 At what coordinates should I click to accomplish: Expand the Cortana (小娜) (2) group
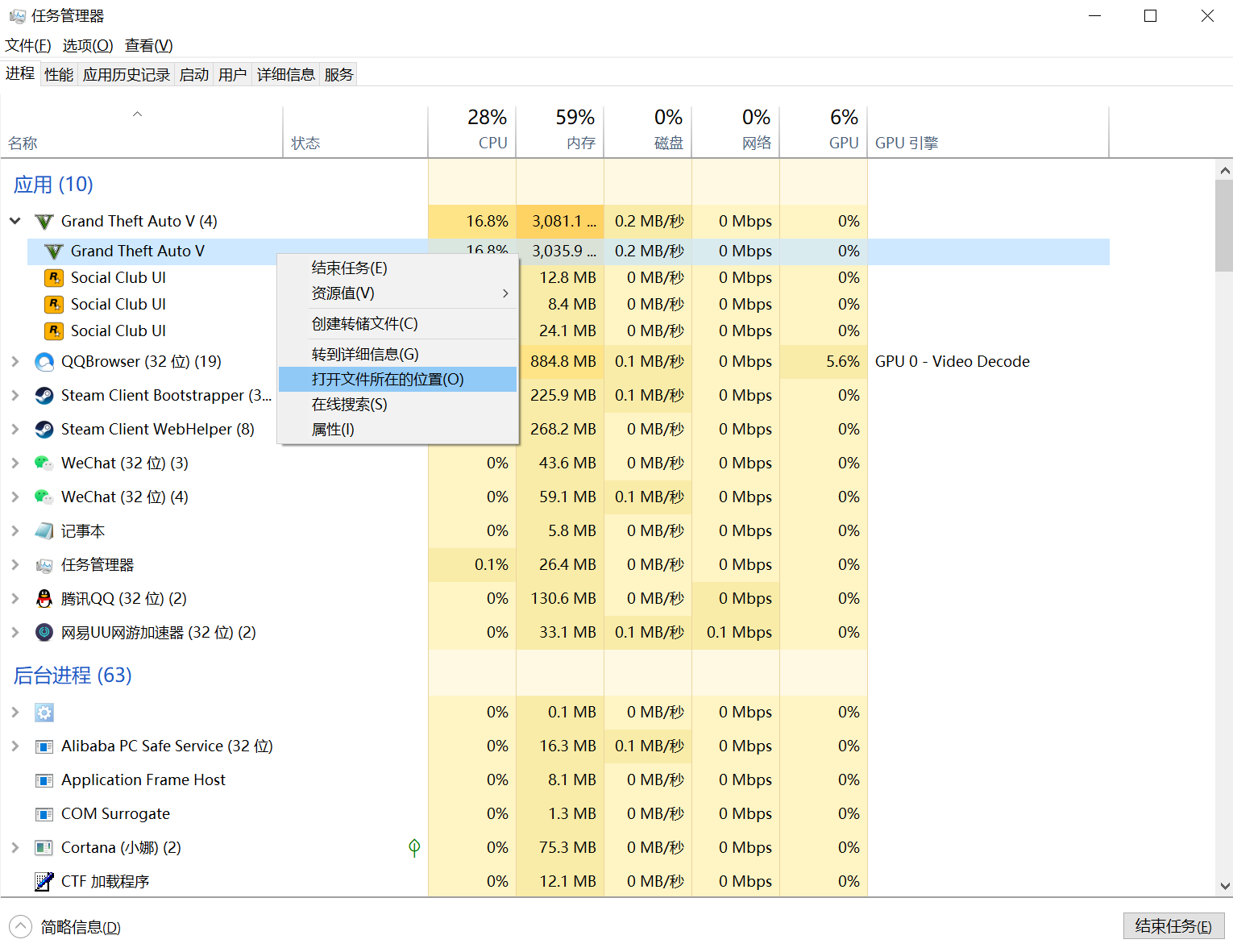coord(15,848)
